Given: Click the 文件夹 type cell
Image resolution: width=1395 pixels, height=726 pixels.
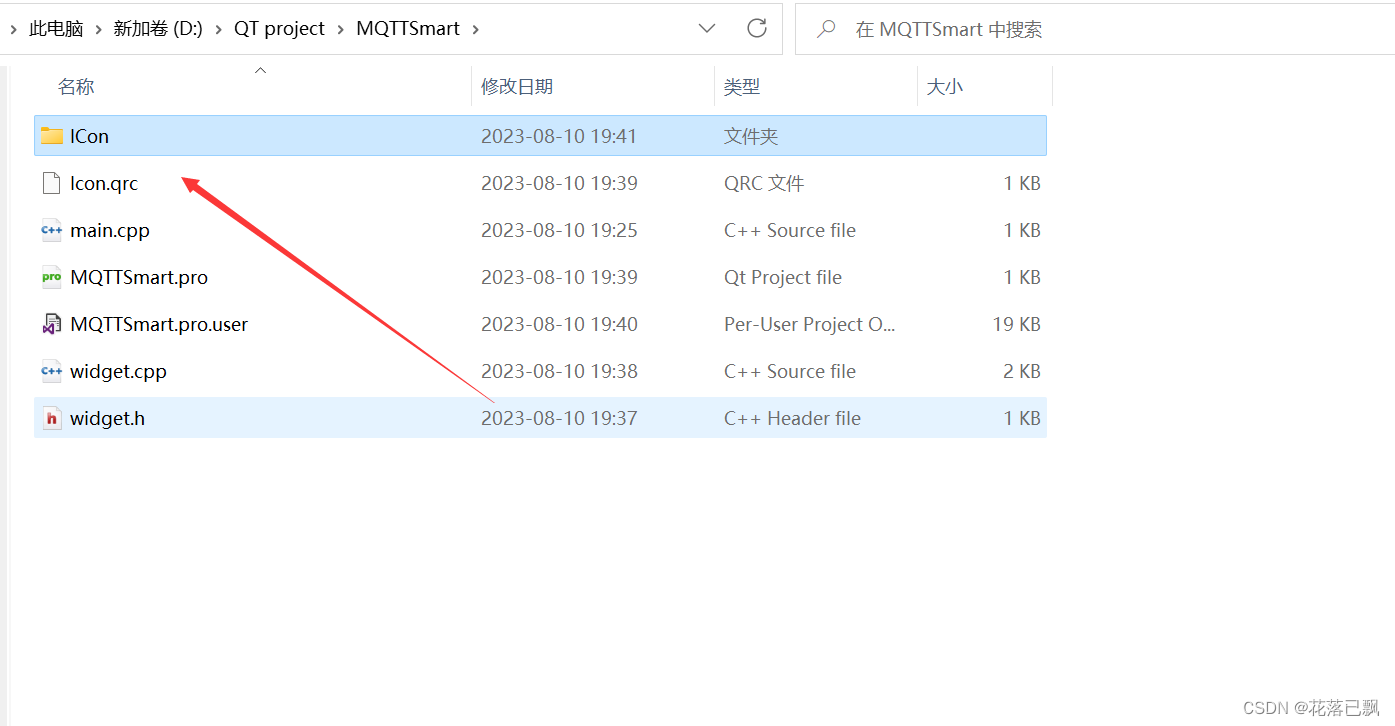Looking at the screenshot, I should [751, 136].
